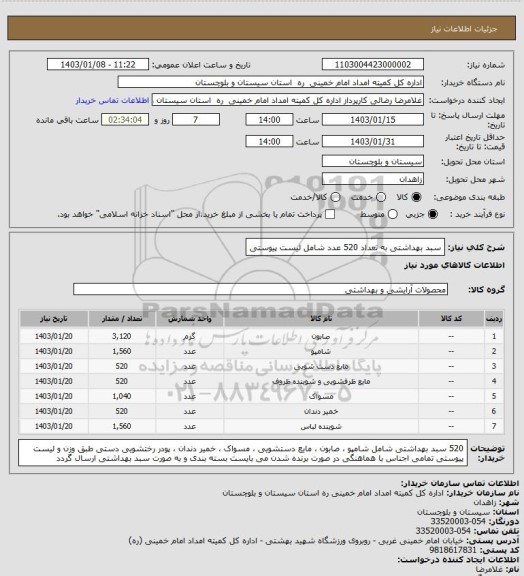
Task: Click the buyer organization name field
Action: tap(270, 82)
